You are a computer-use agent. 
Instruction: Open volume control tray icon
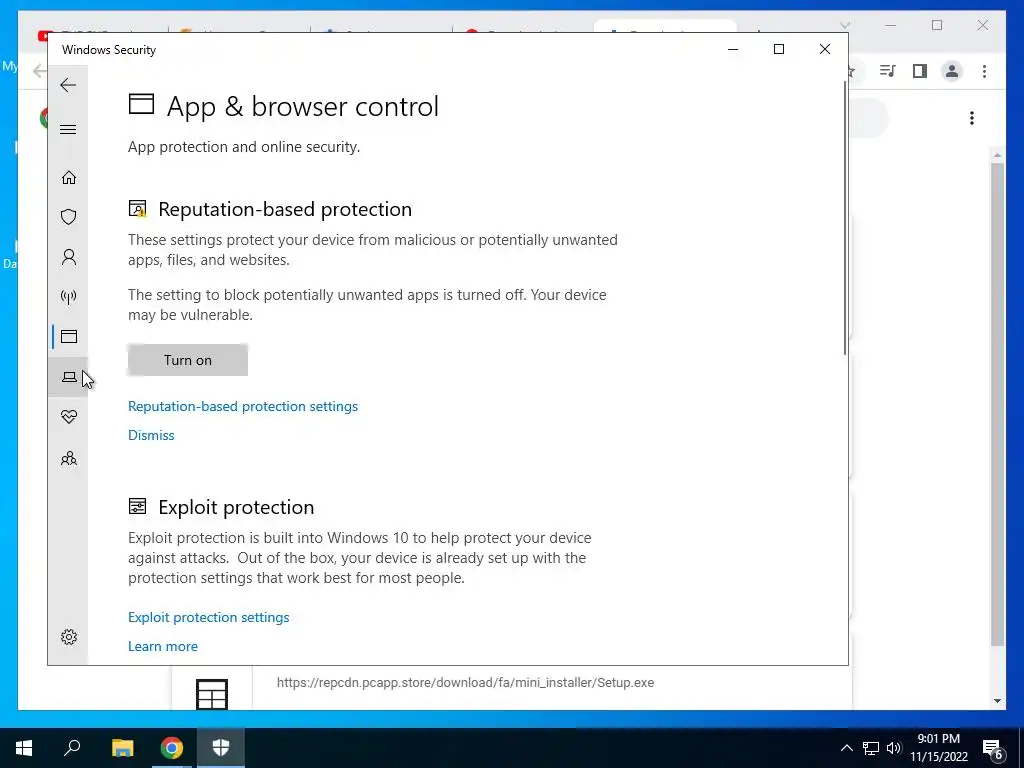[x=894, y=748]
